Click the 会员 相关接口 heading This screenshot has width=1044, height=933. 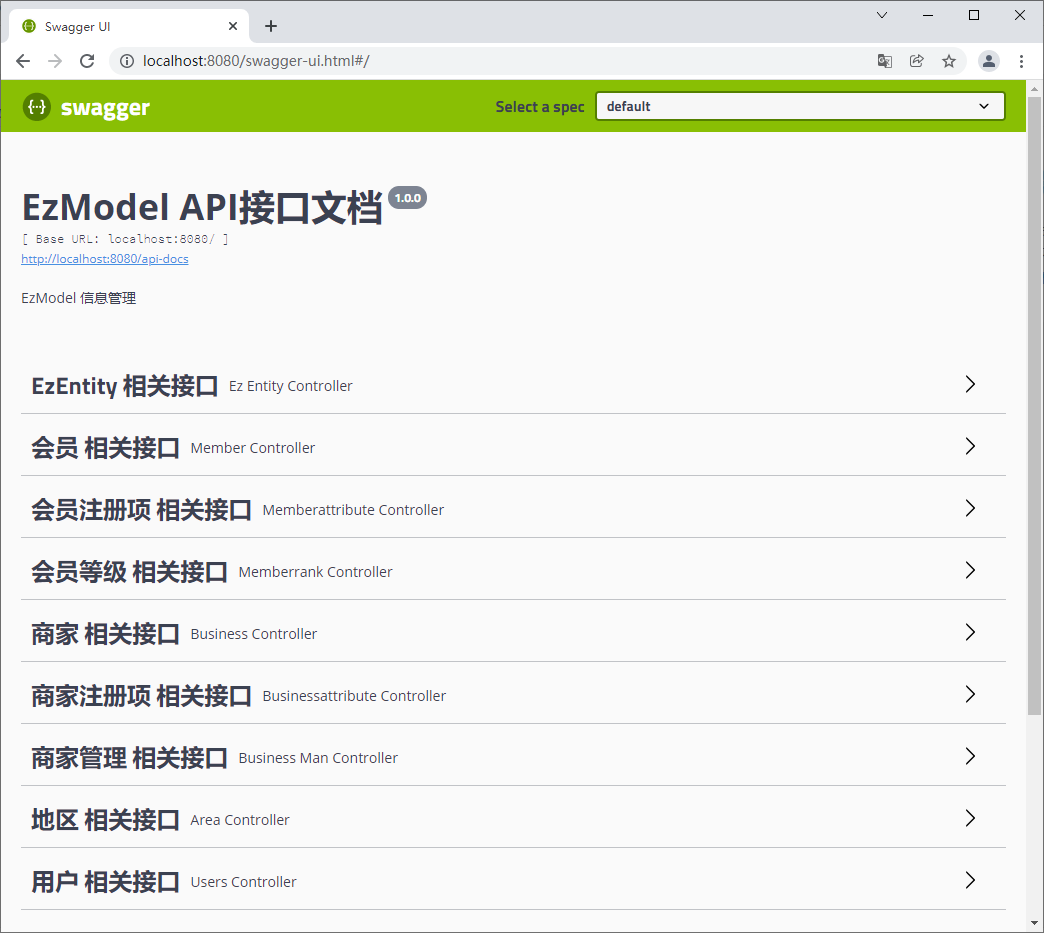[x=105, y=448]
